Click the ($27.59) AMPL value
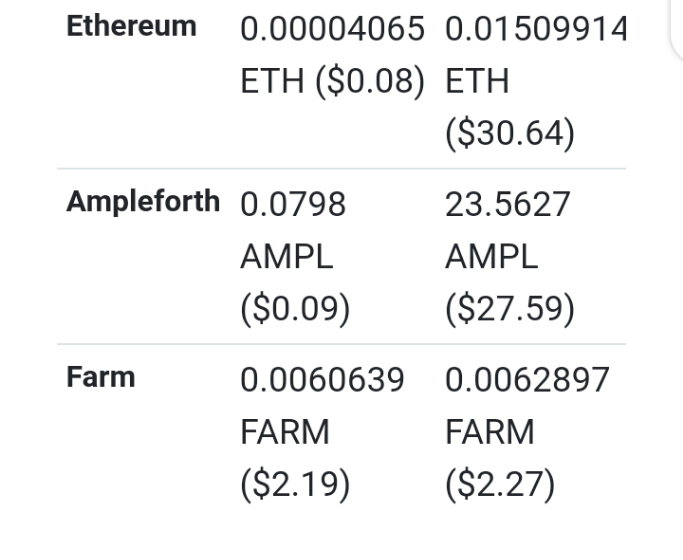This screenshot has height=560, width=683. [510, 309]
